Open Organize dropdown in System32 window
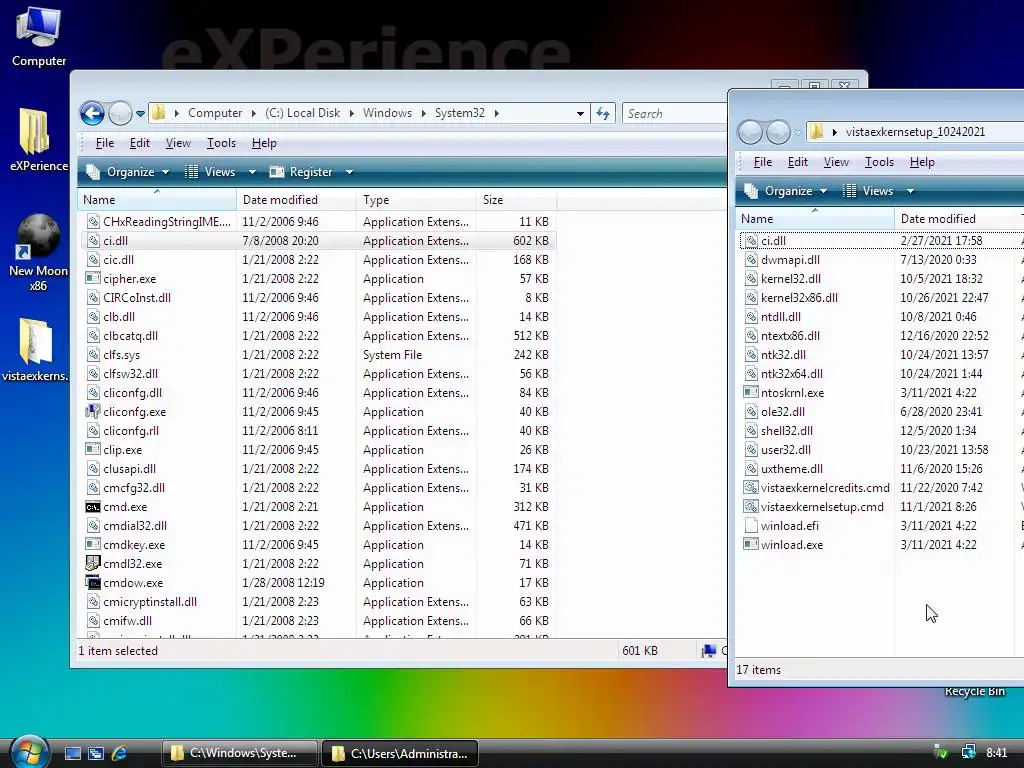1024x768 pixels. pyautogui.click(x=127, y=172)
